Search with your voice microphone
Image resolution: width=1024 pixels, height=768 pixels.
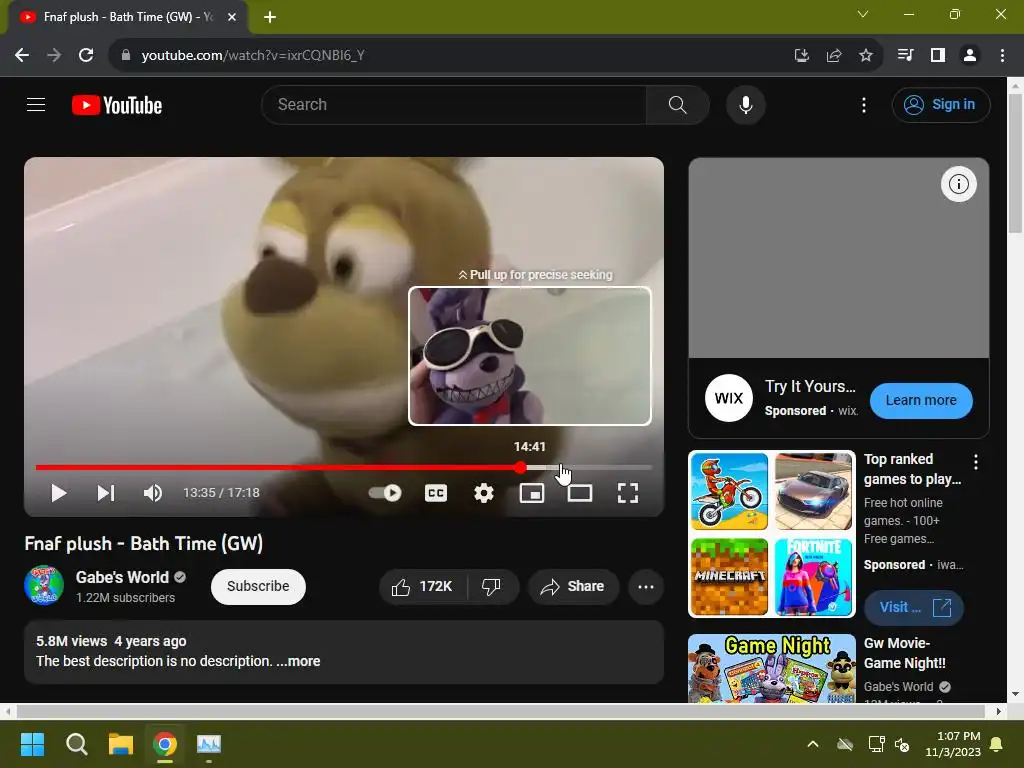pyautogui.click(x=745, y=104)
